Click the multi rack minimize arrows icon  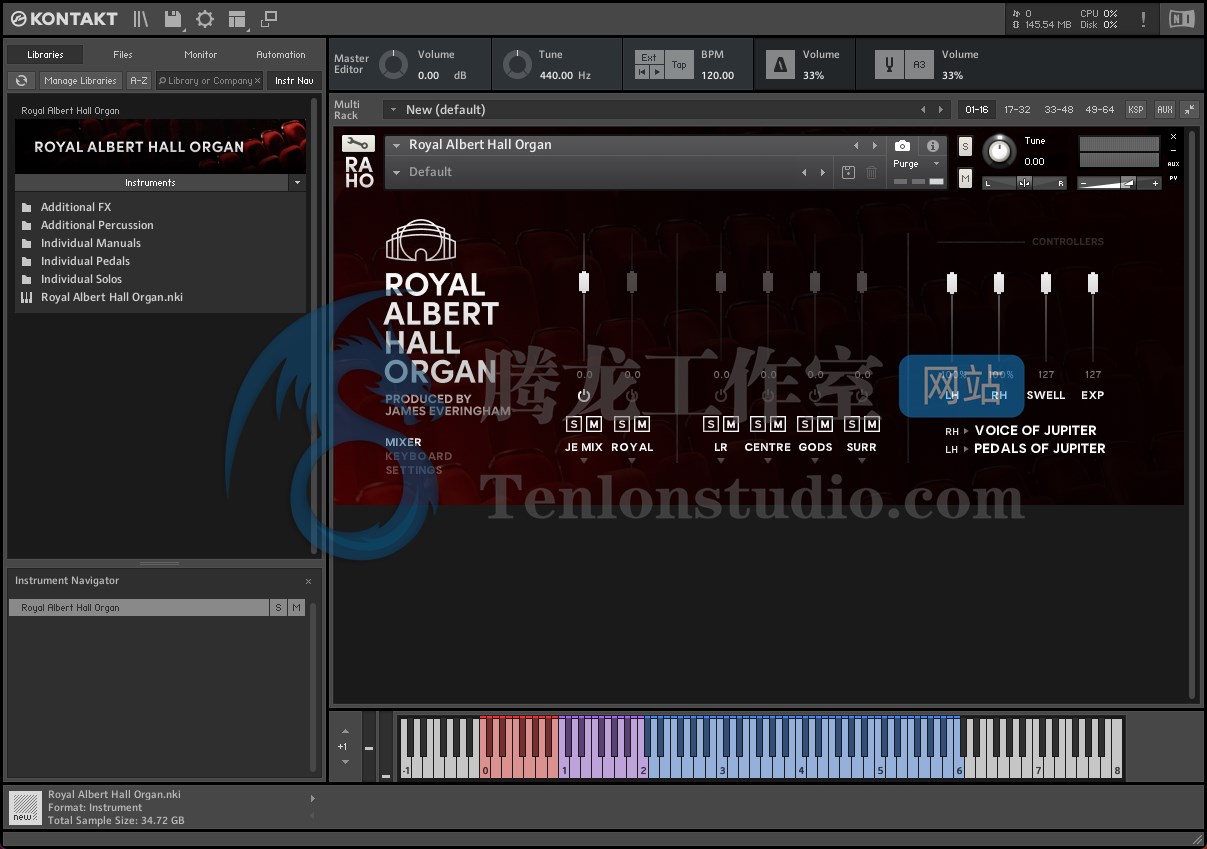(1189, 110)
